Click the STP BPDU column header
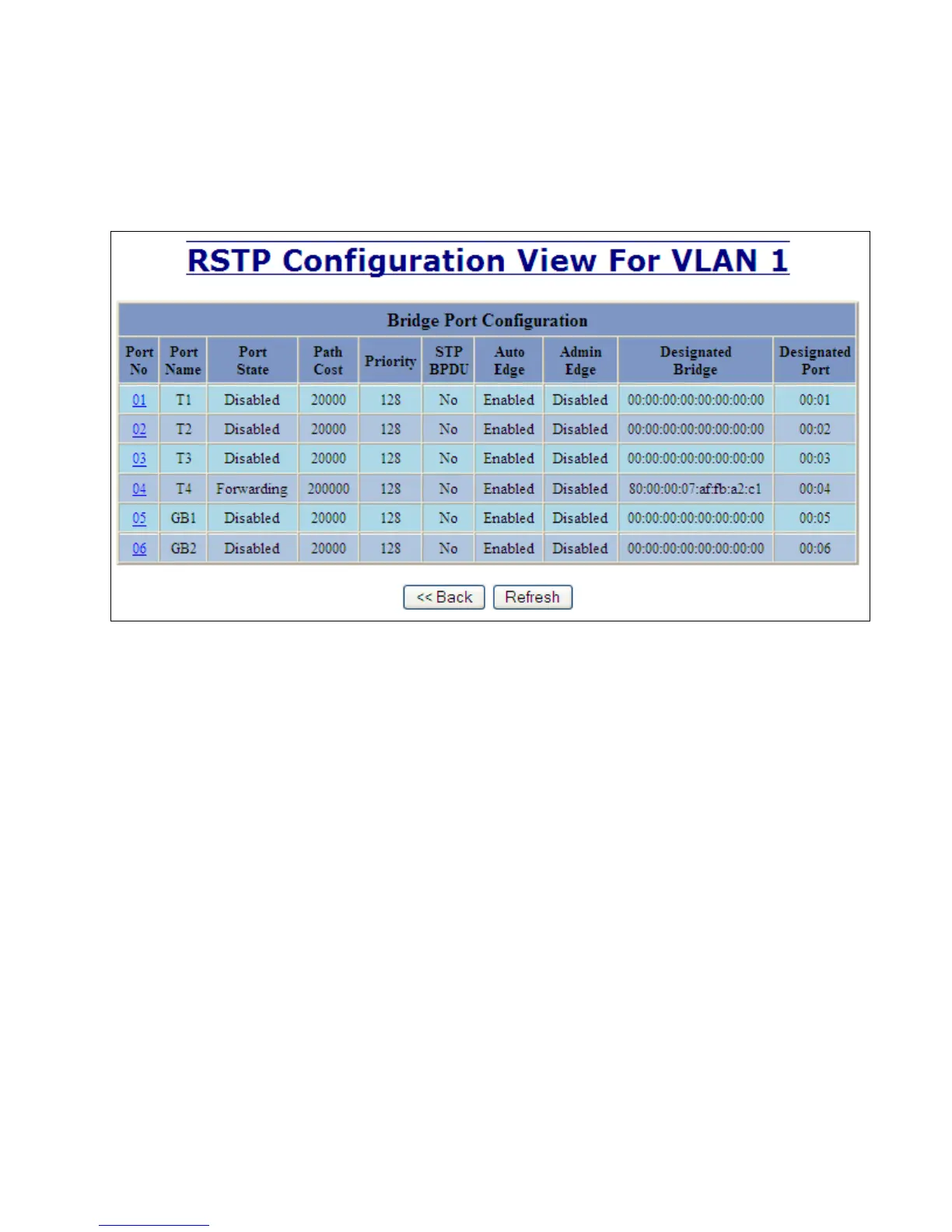The width and height of the screenshot is (952, 1232). click(449, 361)
